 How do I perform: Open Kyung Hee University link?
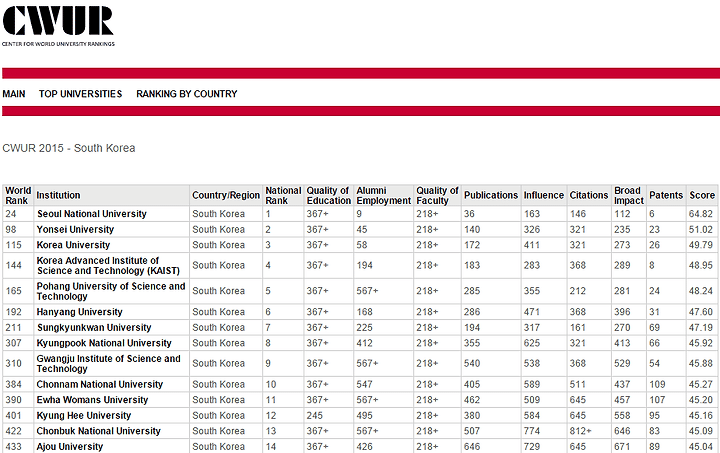coord(84,416)
